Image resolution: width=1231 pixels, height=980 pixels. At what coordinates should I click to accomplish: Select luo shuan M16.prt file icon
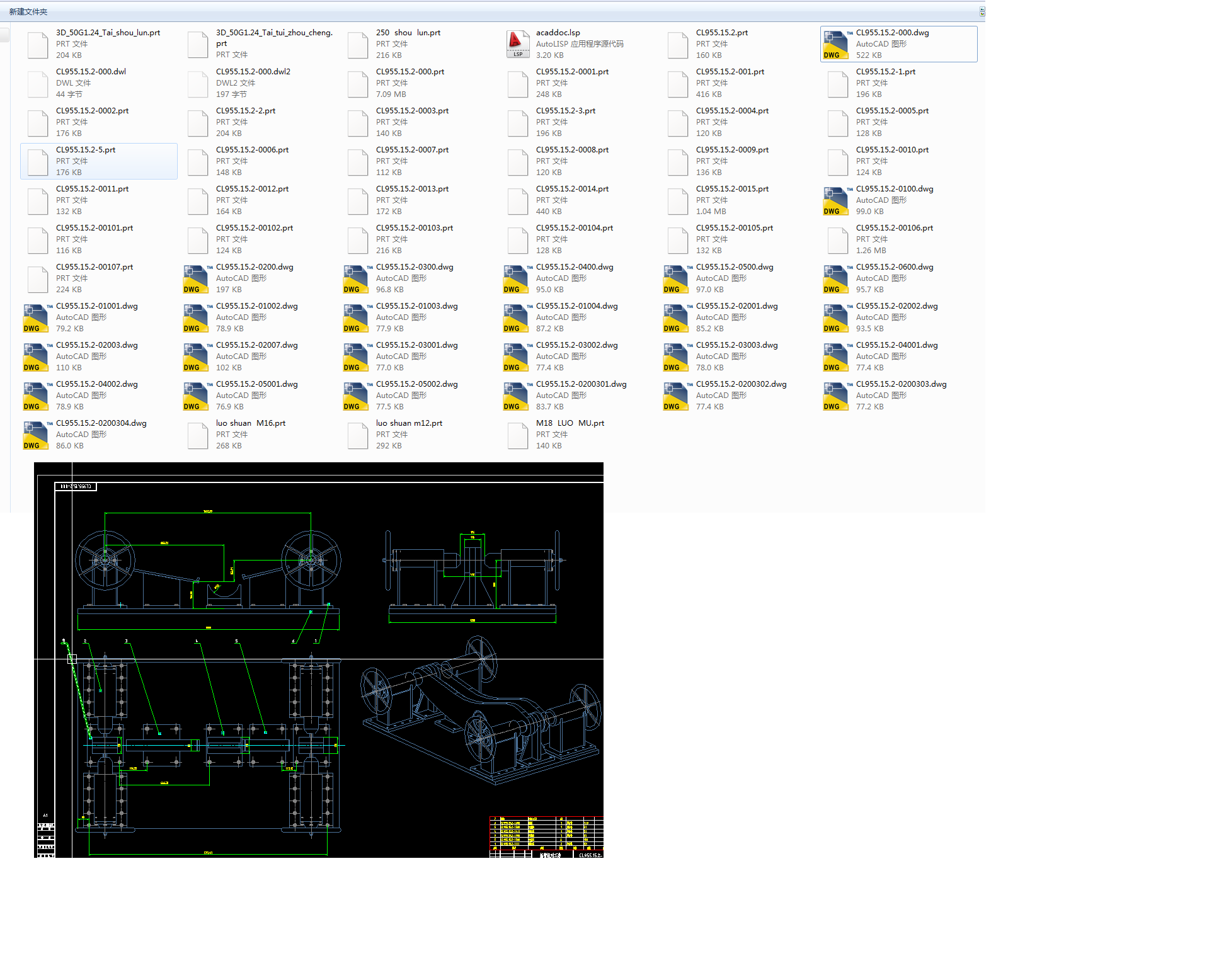[x=198, y=435]
